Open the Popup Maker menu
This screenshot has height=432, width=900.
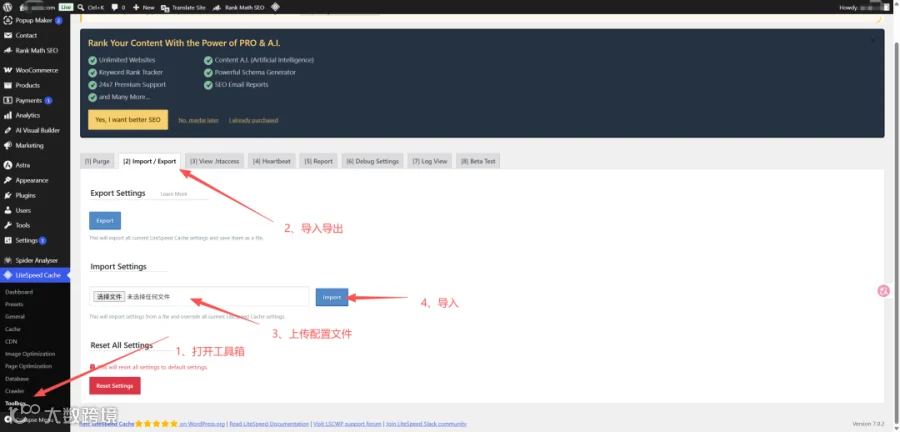(x=35, y=20)
